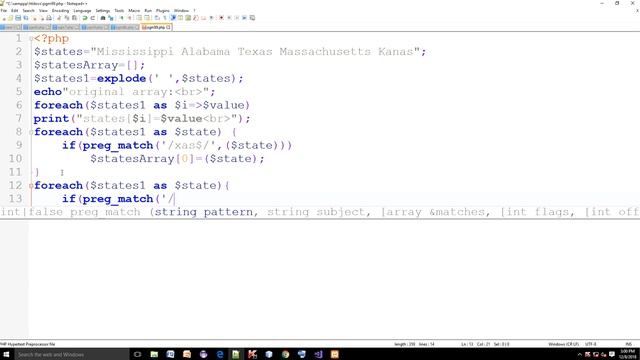Undo the last edit via toolbar
The height and width of the screenshot is (360, 640).
point(85,18)
